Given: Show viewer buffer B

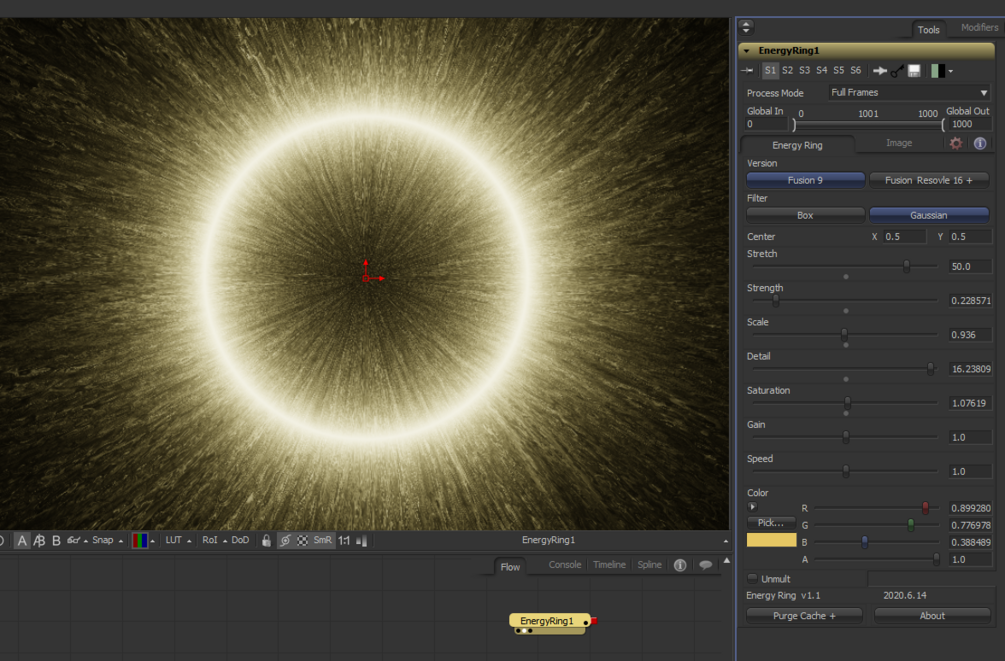Looking at the screenshot, I should click(x=56, y=540).
